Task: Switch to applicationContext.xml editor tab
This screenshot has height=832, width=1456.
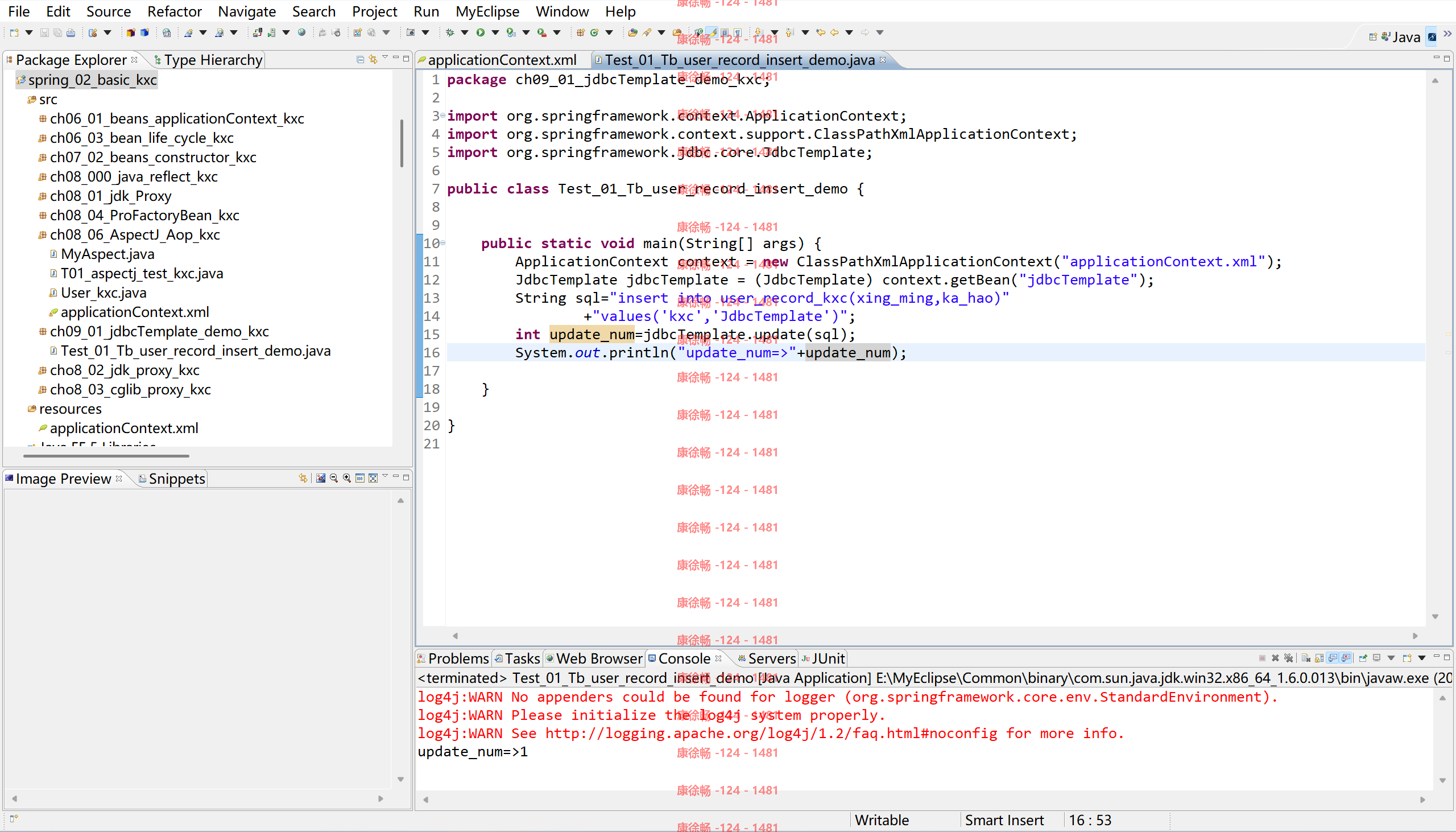Action: tap(497, 59)
